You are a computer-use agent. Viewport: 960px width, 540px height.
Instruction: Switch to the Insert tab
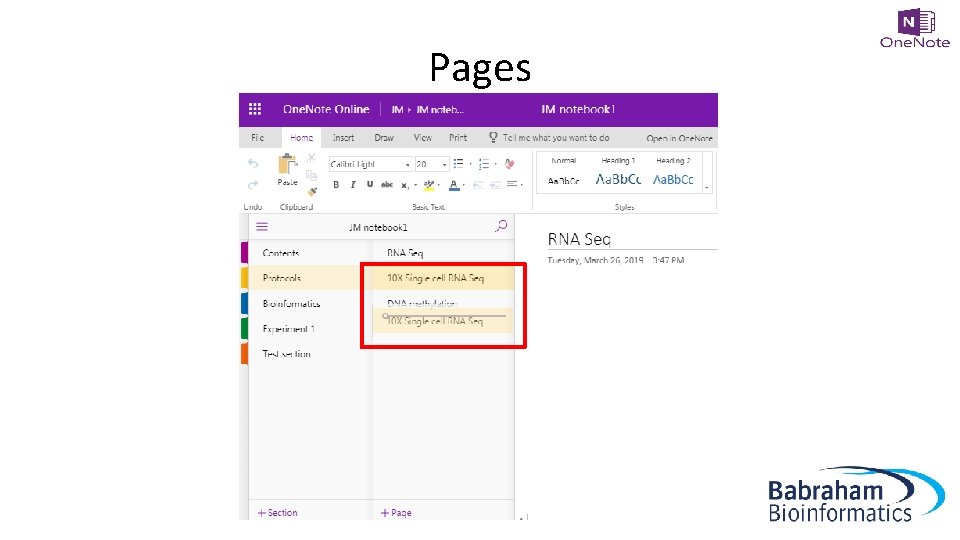343,138
